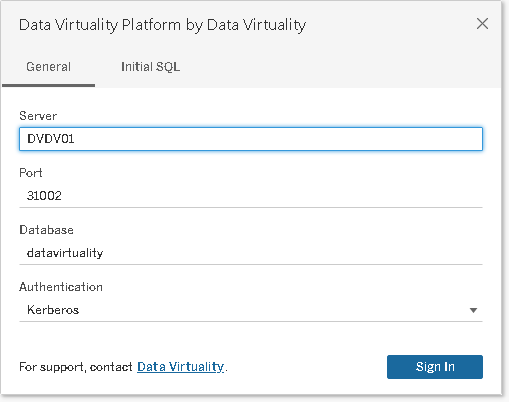Select the General tab
This screenshot has height=402, width=509.
48,67
